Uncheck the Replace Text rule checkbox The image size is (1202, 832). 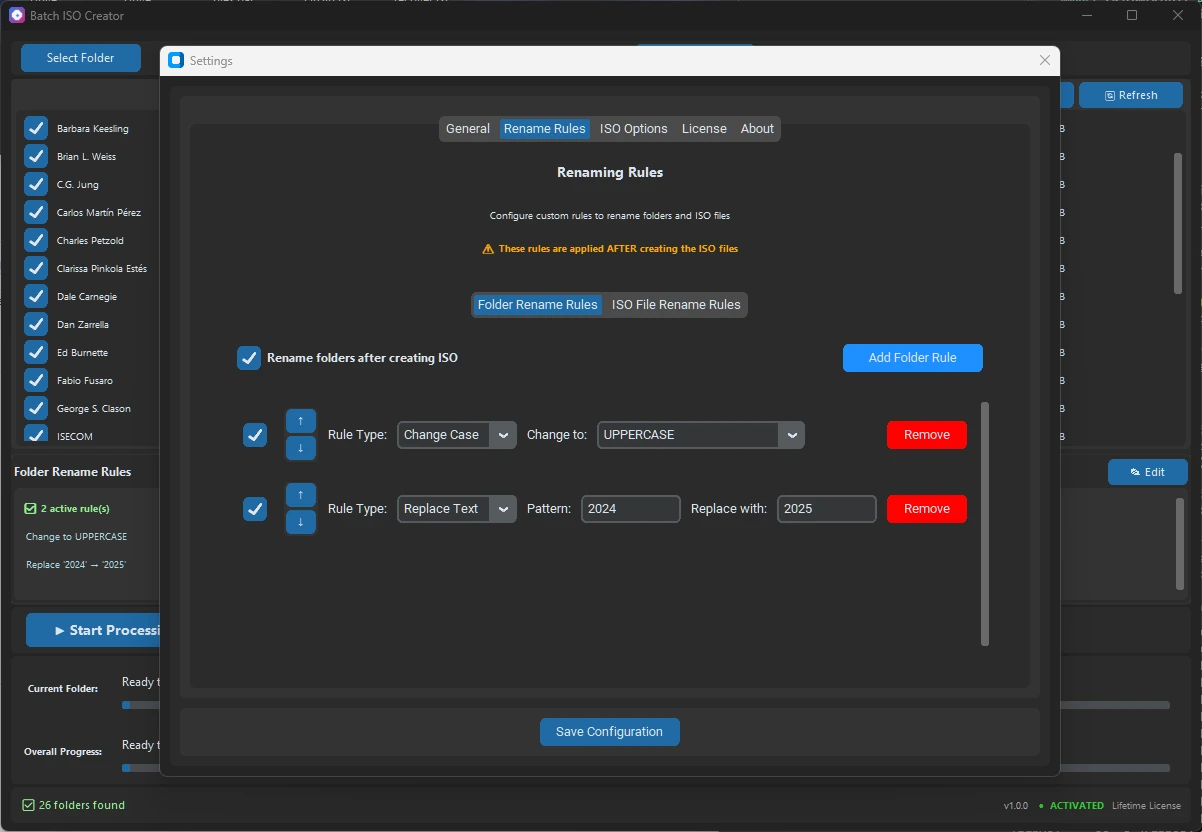(x=255, y=509)
